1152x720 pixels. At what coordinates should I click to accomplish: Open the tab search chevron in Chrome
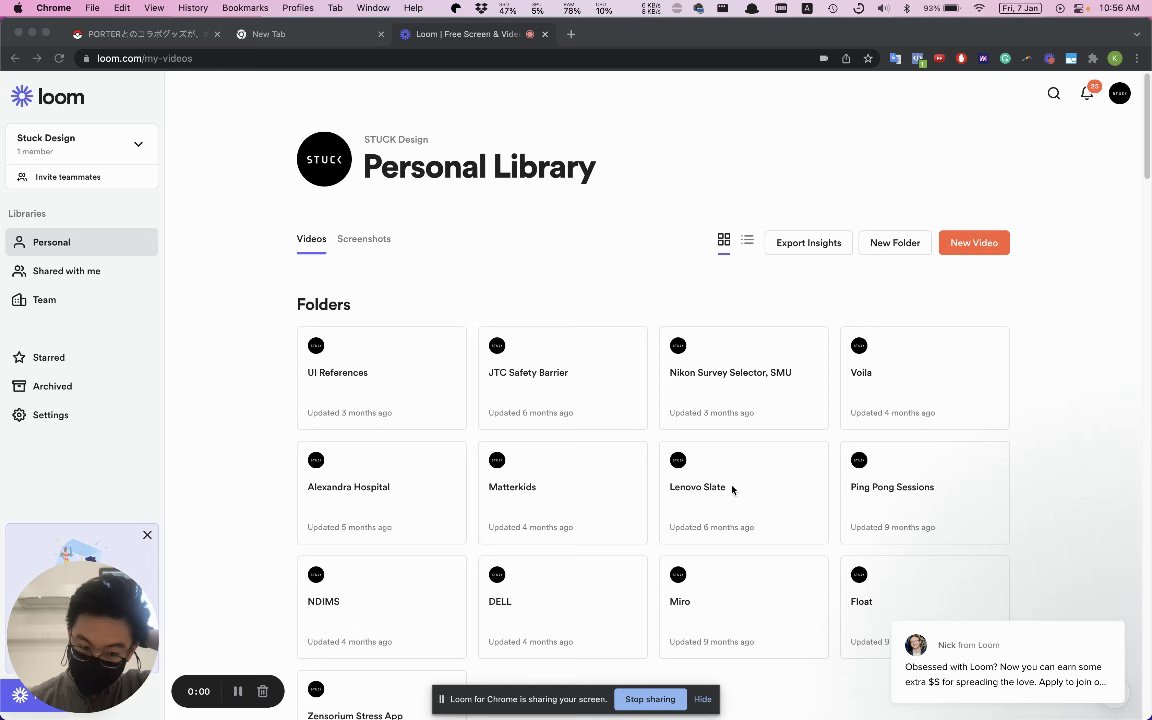coord(1137,34)
